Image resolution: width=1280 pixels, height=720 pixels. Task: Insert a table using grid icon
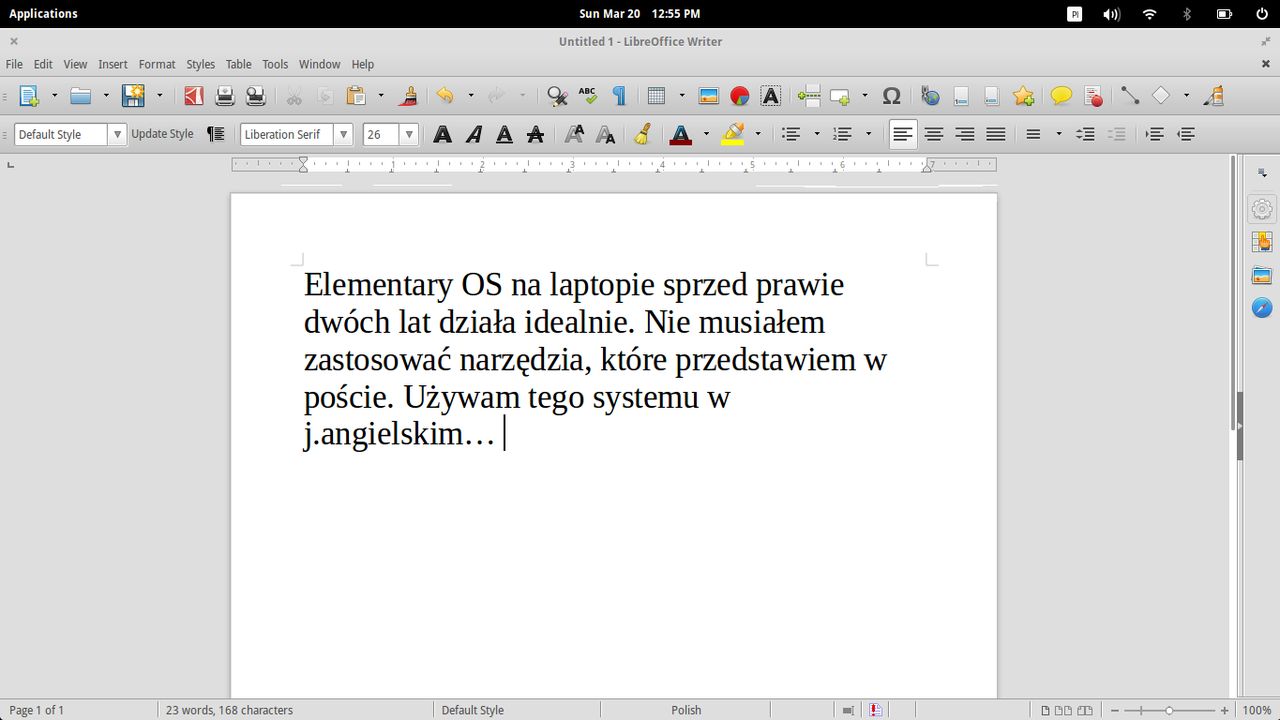[x=656, y=96]
